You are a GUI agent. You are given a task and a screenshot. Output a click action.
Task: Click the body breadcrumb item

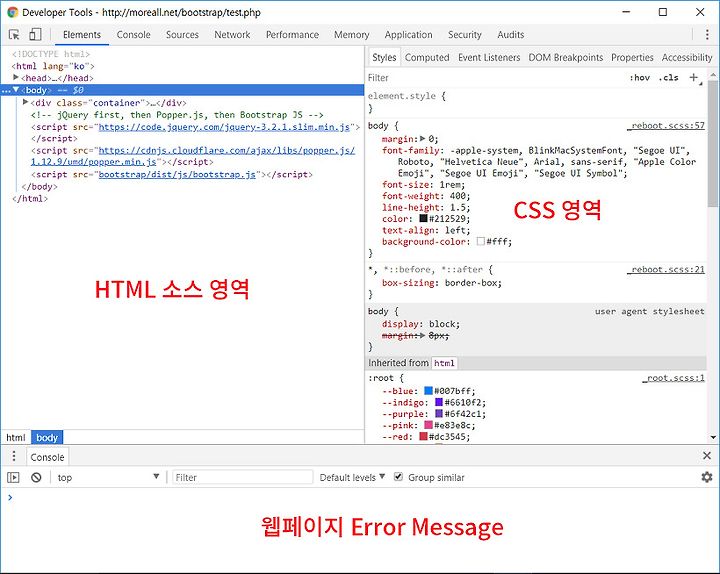click(47, 437)
